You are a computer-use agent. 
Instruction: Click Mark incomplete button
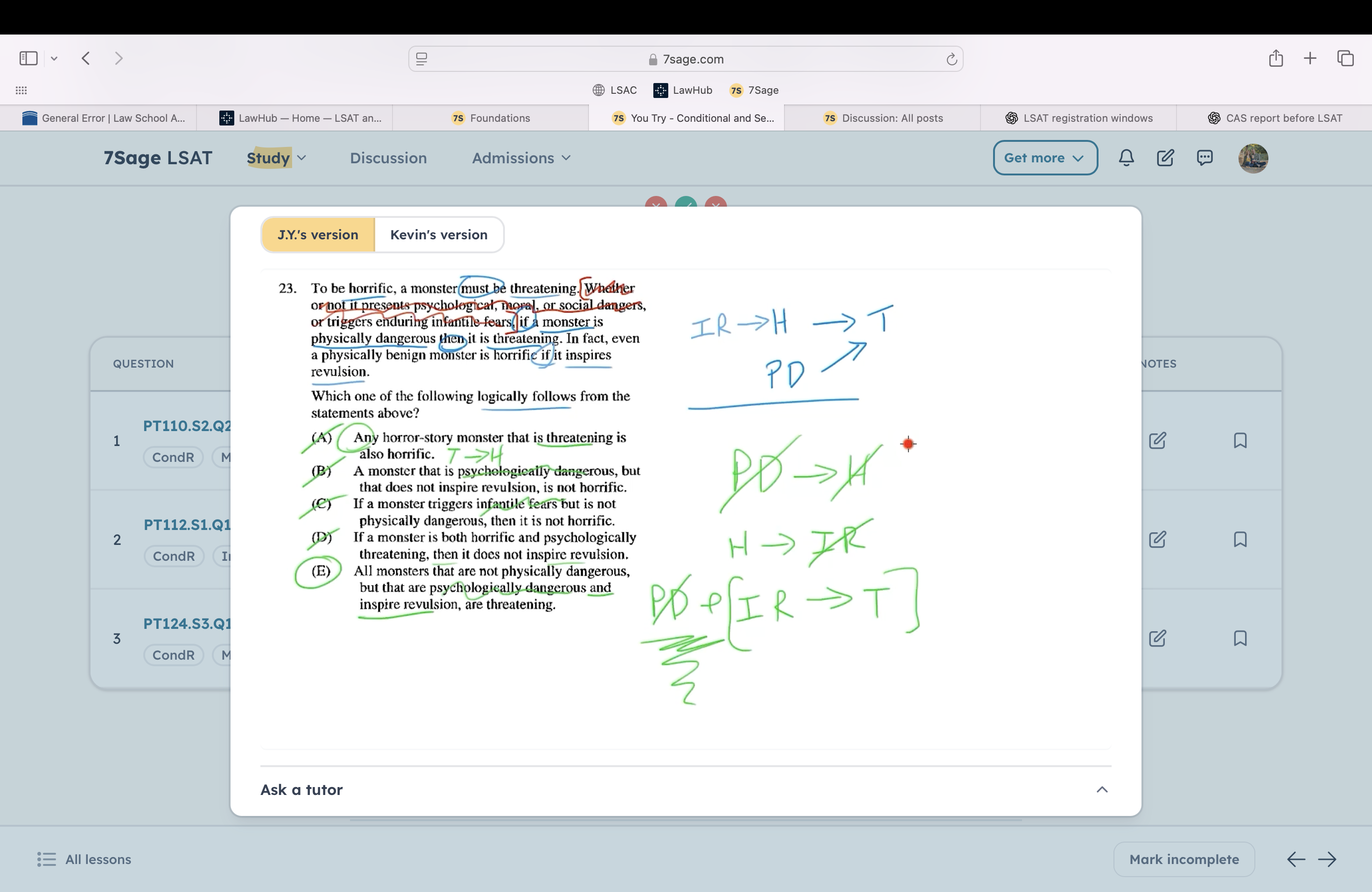click(1183, 859)
